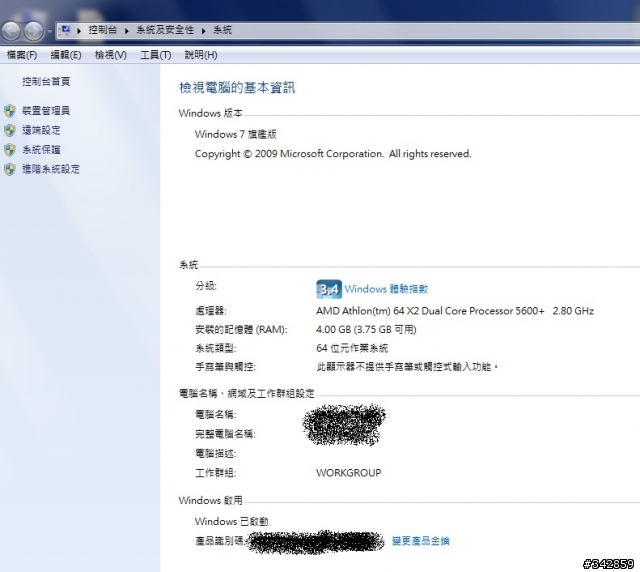Screen dimensions: 640x572
Task: Click the text Windows 7 旗艦版
Action: click(236, 134)
